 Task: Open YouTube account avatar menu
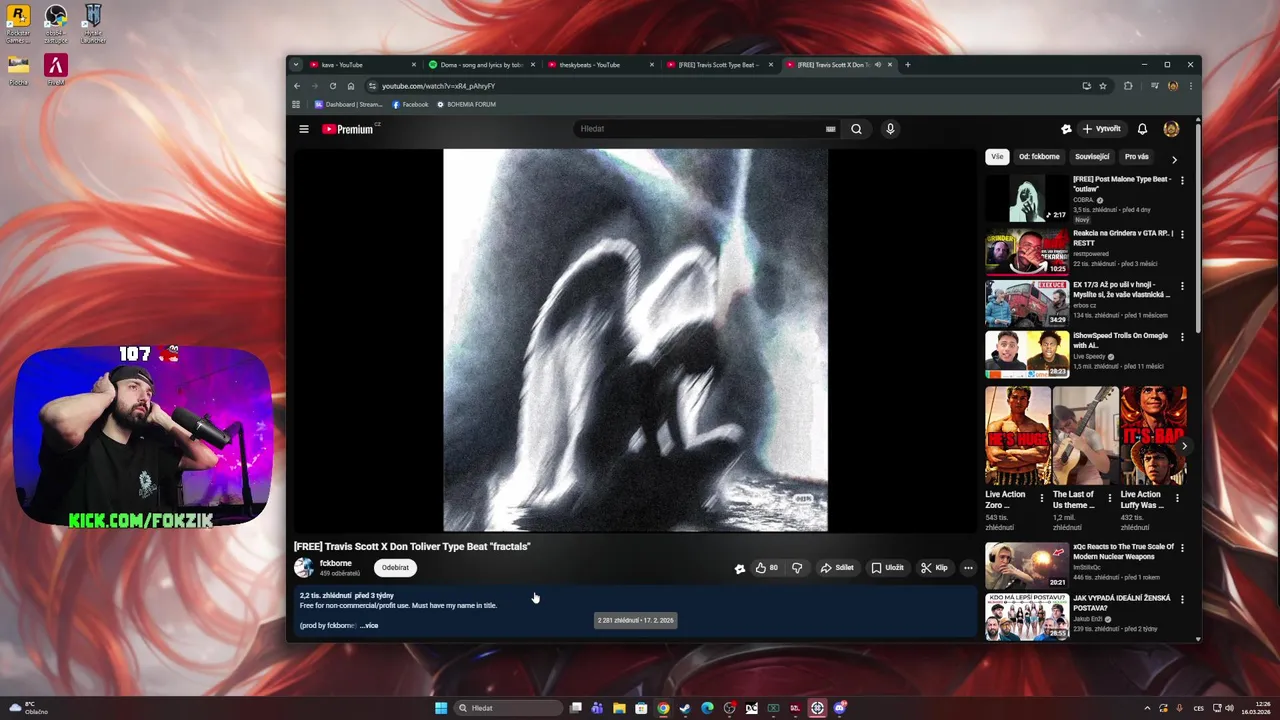click(x=1171, y=129)
